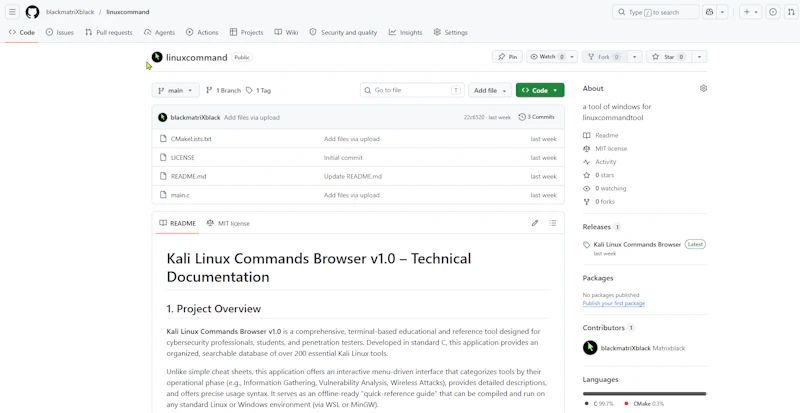The width and height of the screenshot is (800, 413).
Task: Open the Update README.md commit message
Action: tap(353, 176)
